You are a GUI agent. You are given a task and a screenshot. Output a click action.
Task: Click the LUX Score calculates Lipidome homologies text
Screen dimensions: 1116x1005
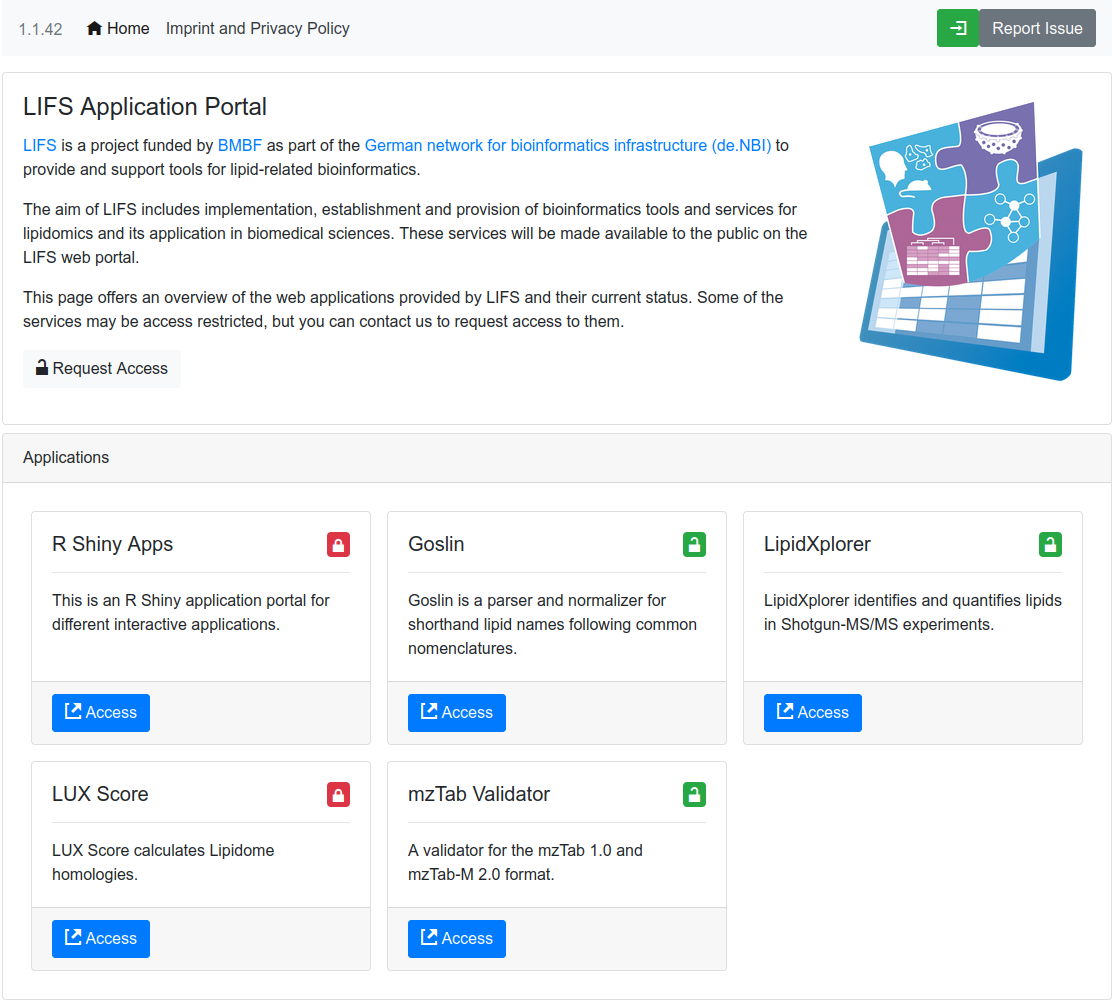163,863
